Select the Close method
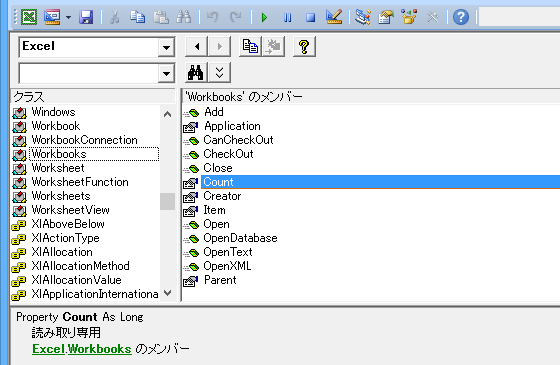Viewport: 560px width, 365px height. coord(218,168)
